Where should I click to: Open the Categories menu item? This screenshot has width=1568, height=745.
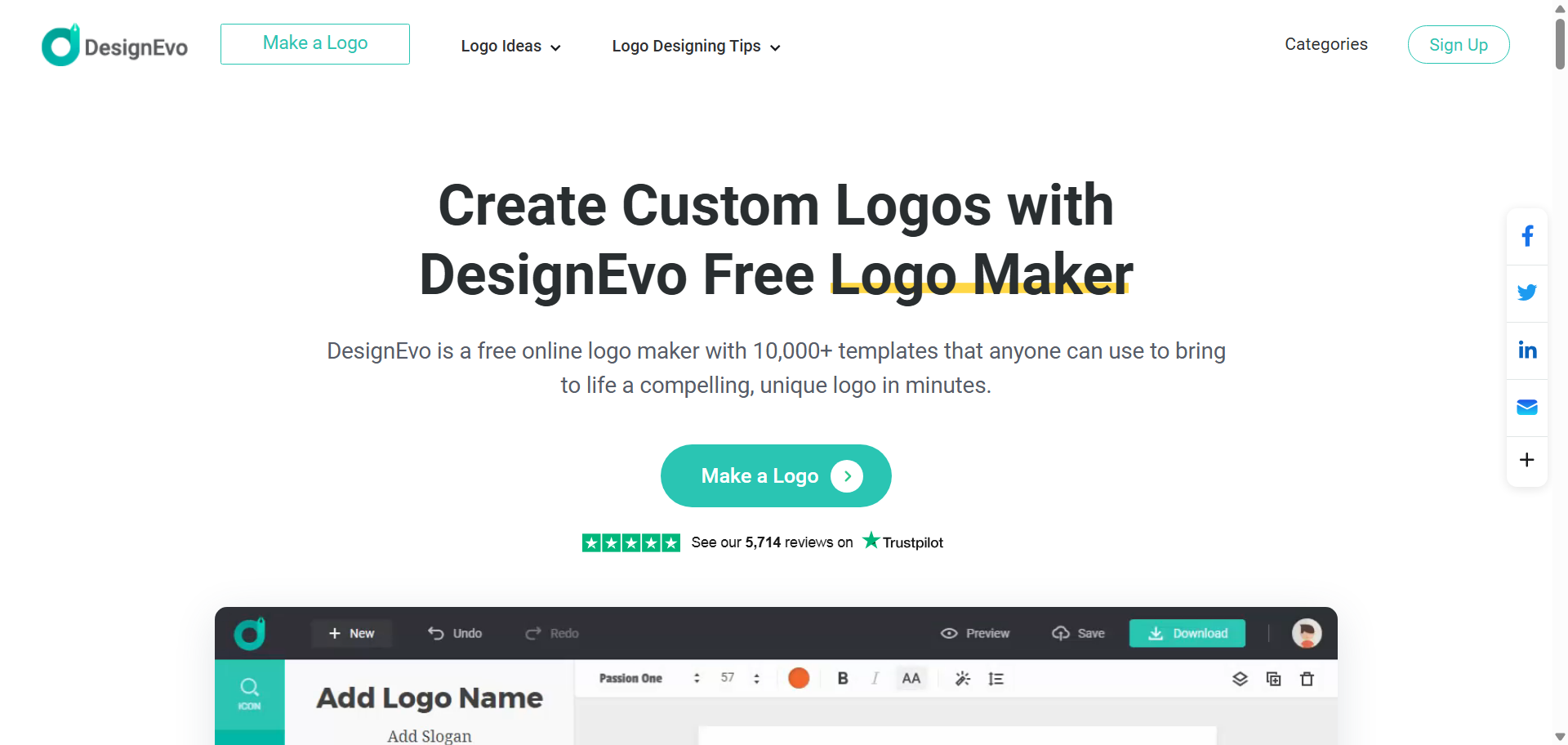pos(1325,44)
